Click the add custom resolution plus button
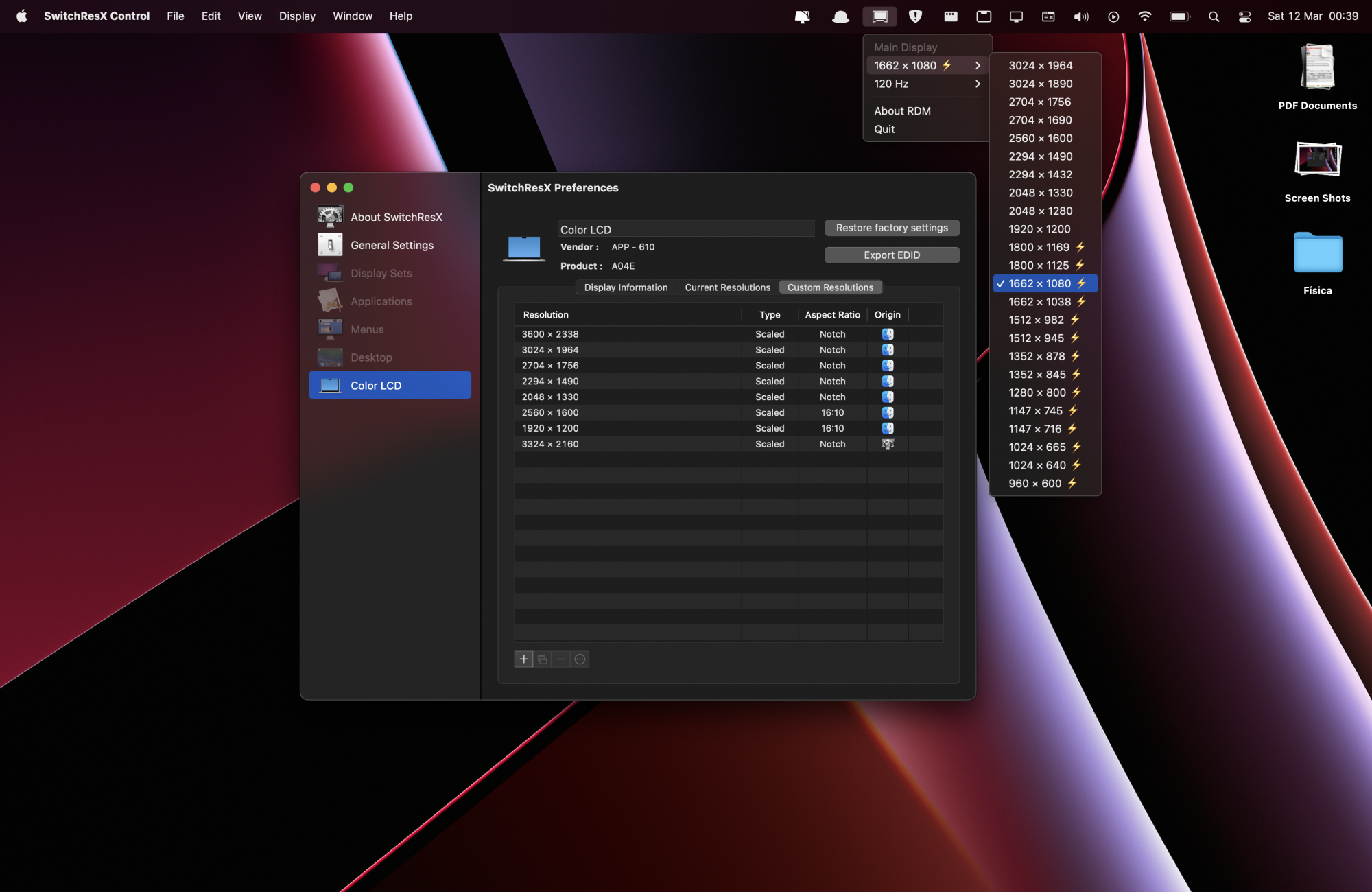1372x892 pixels. pos(523,659)
